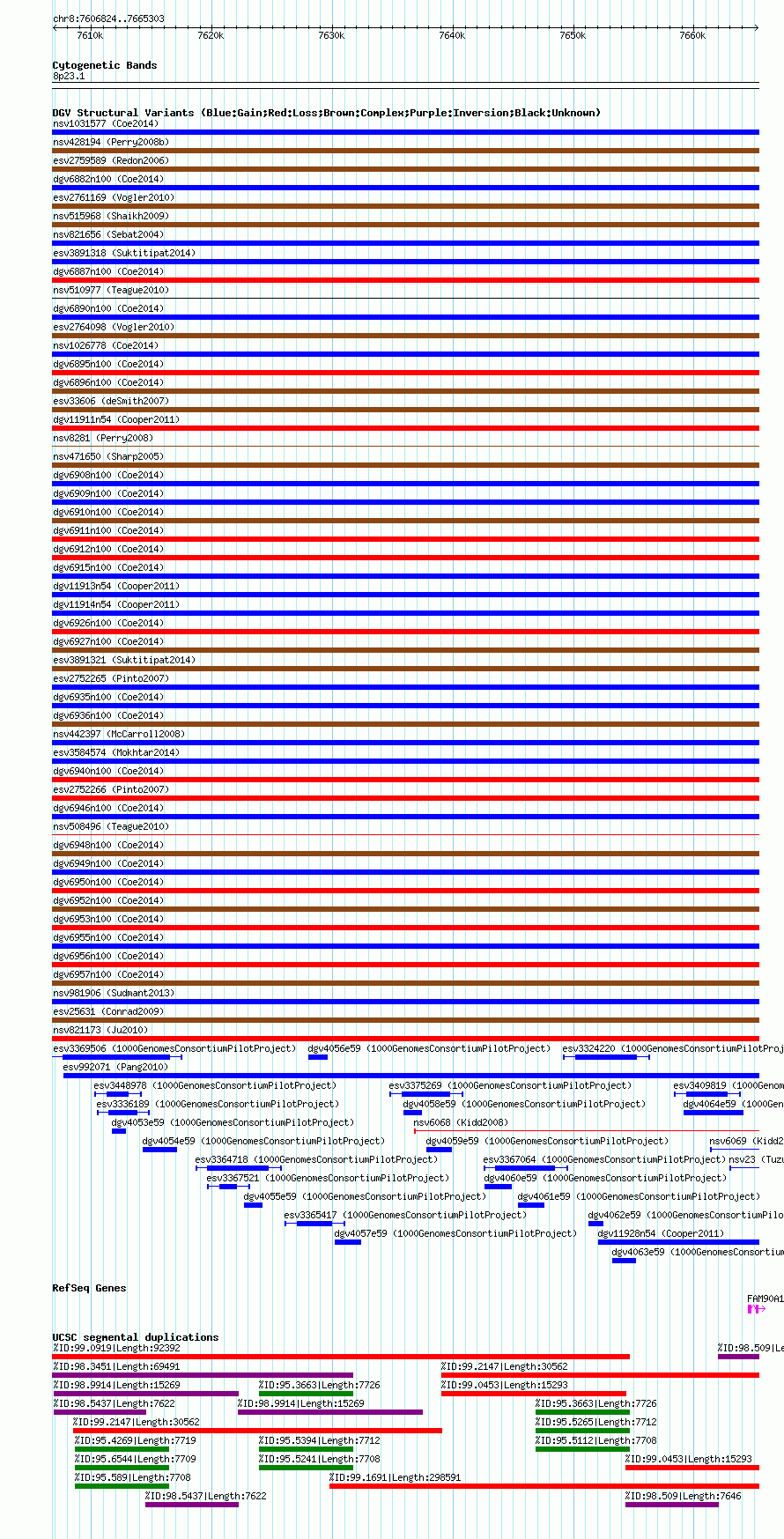
Task: Select duplication %ID:95.5394|Length:7712
Action: coord(320,1440)
